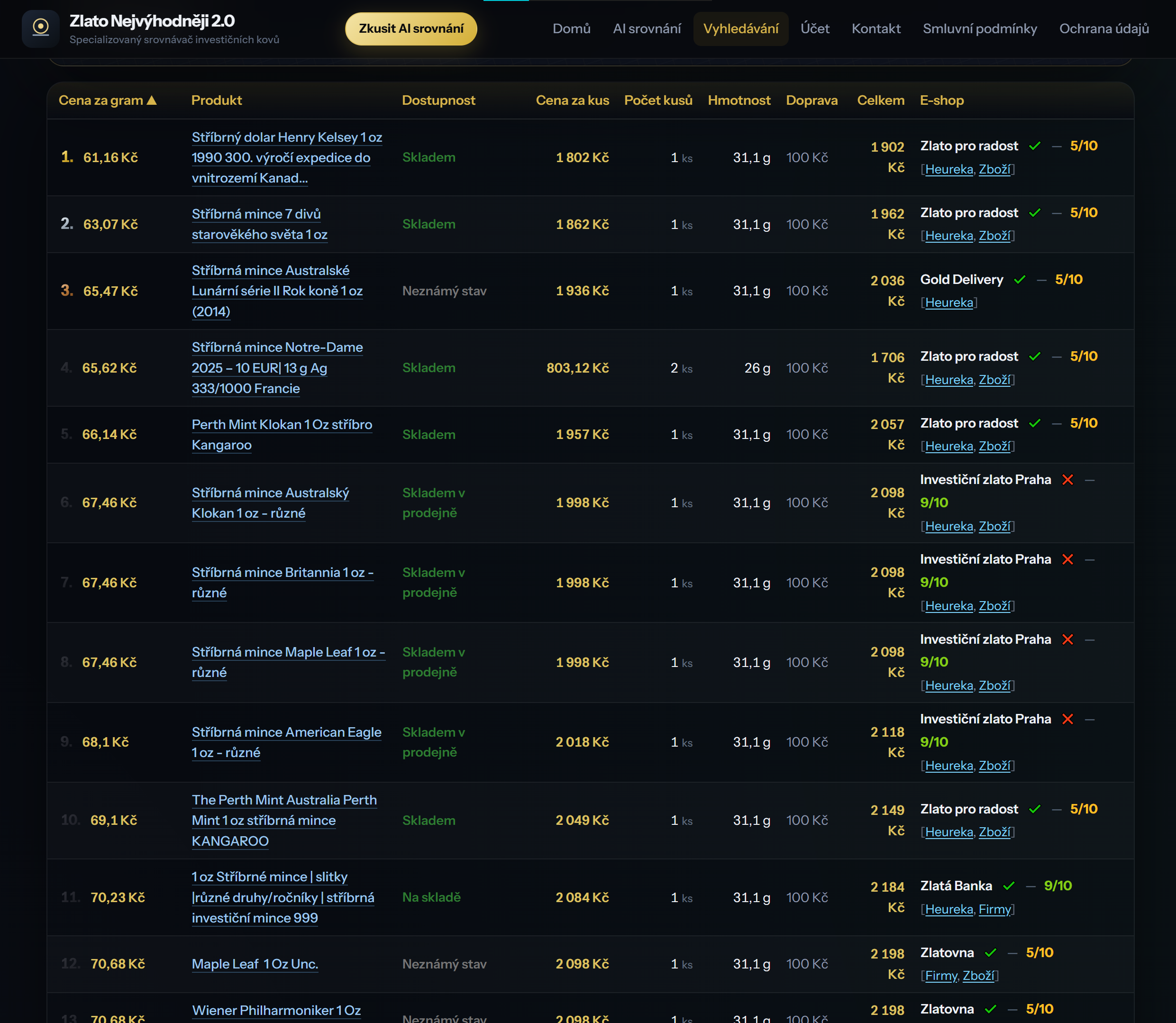Click the green checkmark in the Maple Leaf Unc. row
This screenshot has width=1176, height=1023.
click(x=991, y=953)
